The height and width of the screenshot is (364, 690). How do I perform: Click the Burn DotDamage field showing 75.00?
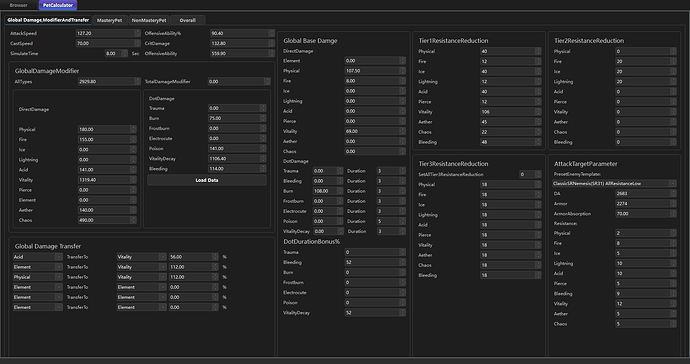click(x=237, y=118)
